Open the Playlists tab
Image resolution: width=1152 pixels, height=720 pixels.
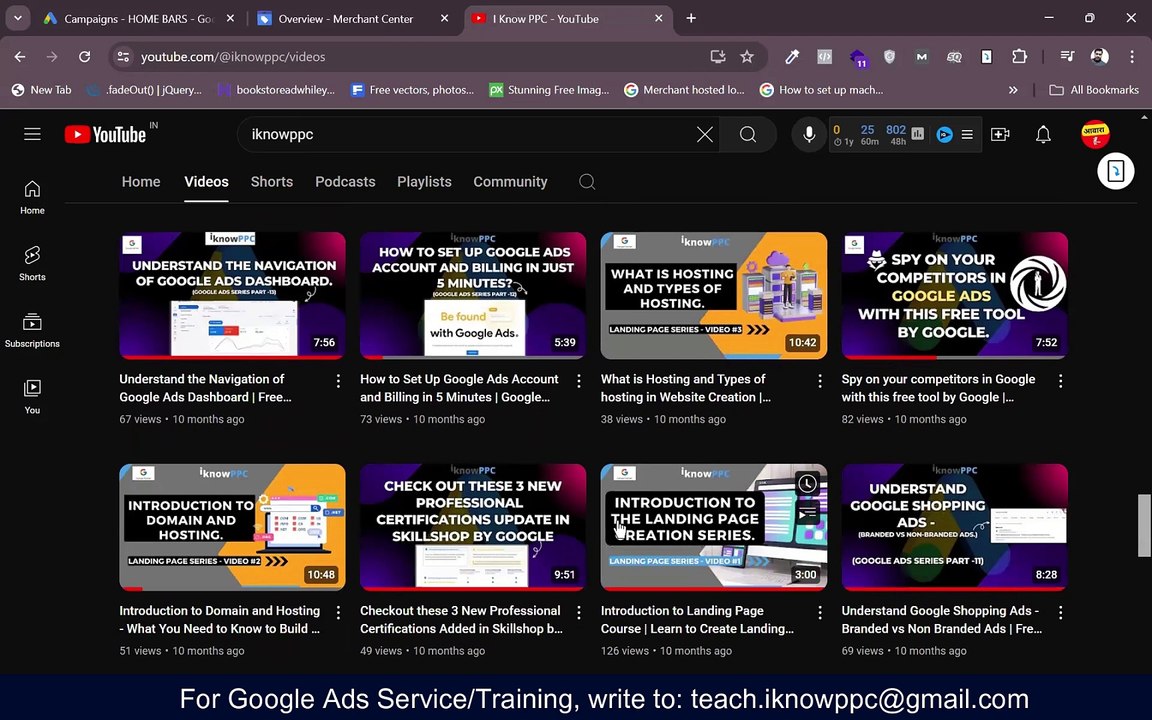tap(424, 181)
